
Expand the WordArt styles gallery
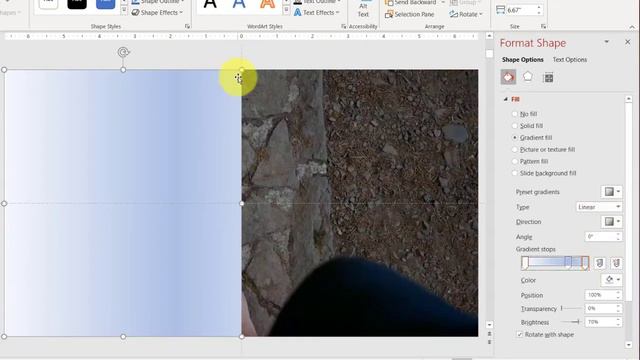click(286, 10)
